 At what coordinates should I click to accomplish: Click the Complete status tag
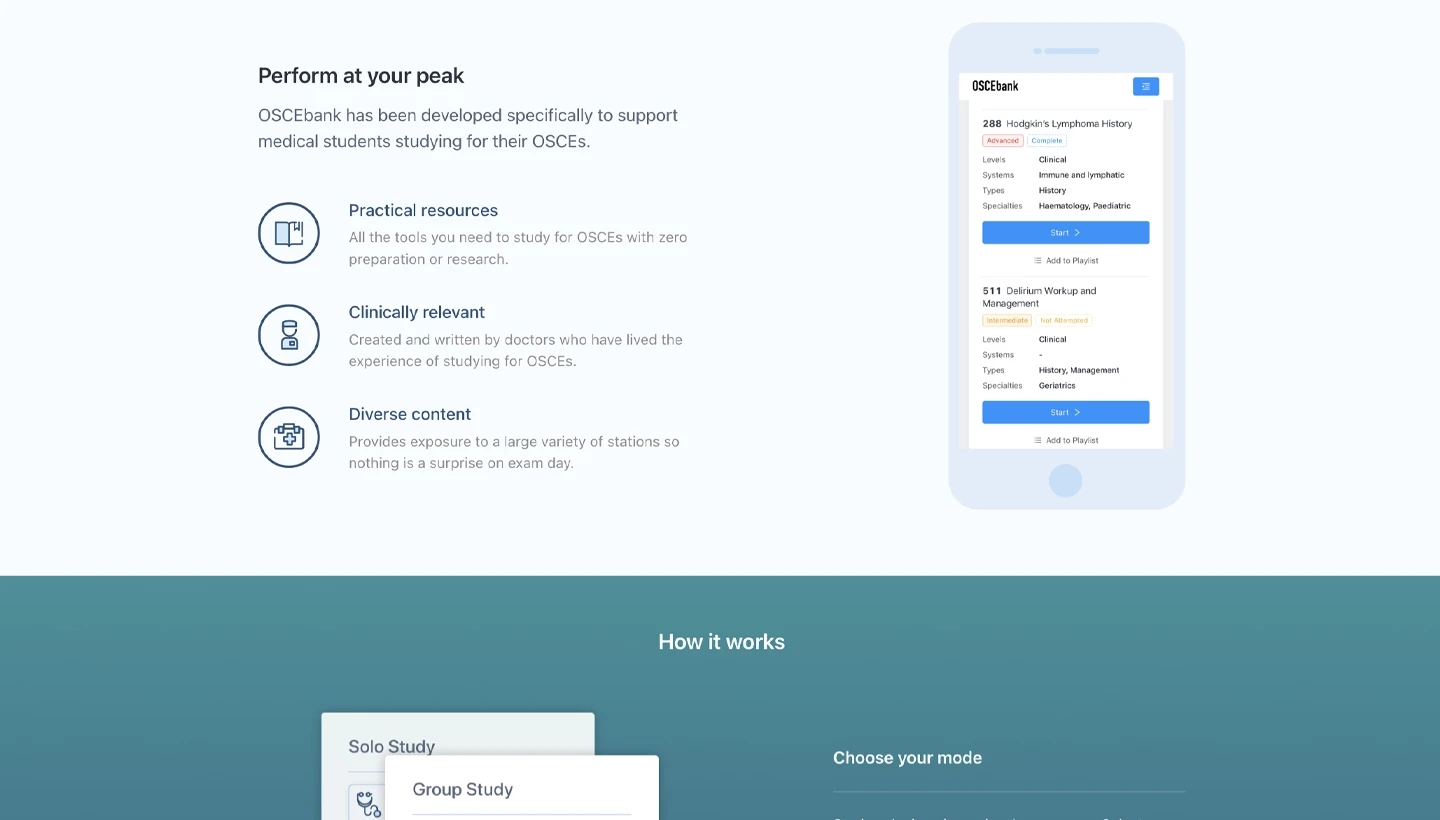1047,141
